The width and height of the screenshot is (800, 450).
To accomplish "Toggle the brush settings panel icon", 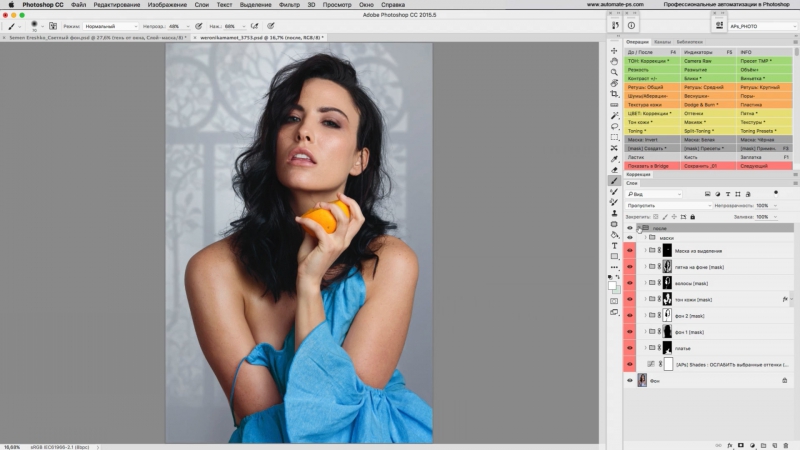I will tap(53, 26).
